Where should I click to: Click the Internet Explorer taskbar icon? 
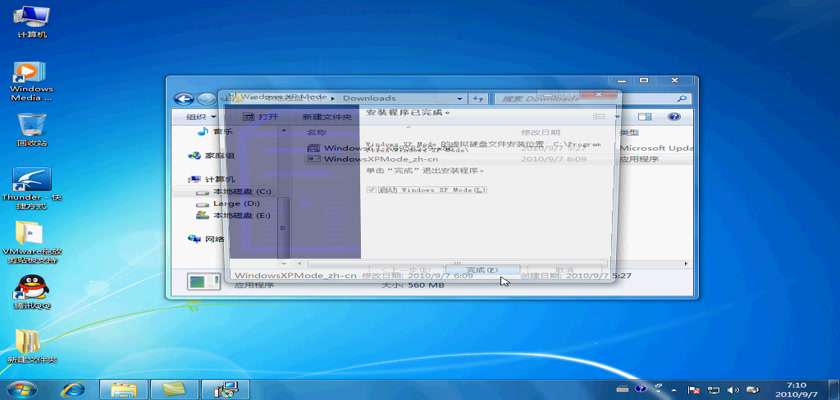71,388
